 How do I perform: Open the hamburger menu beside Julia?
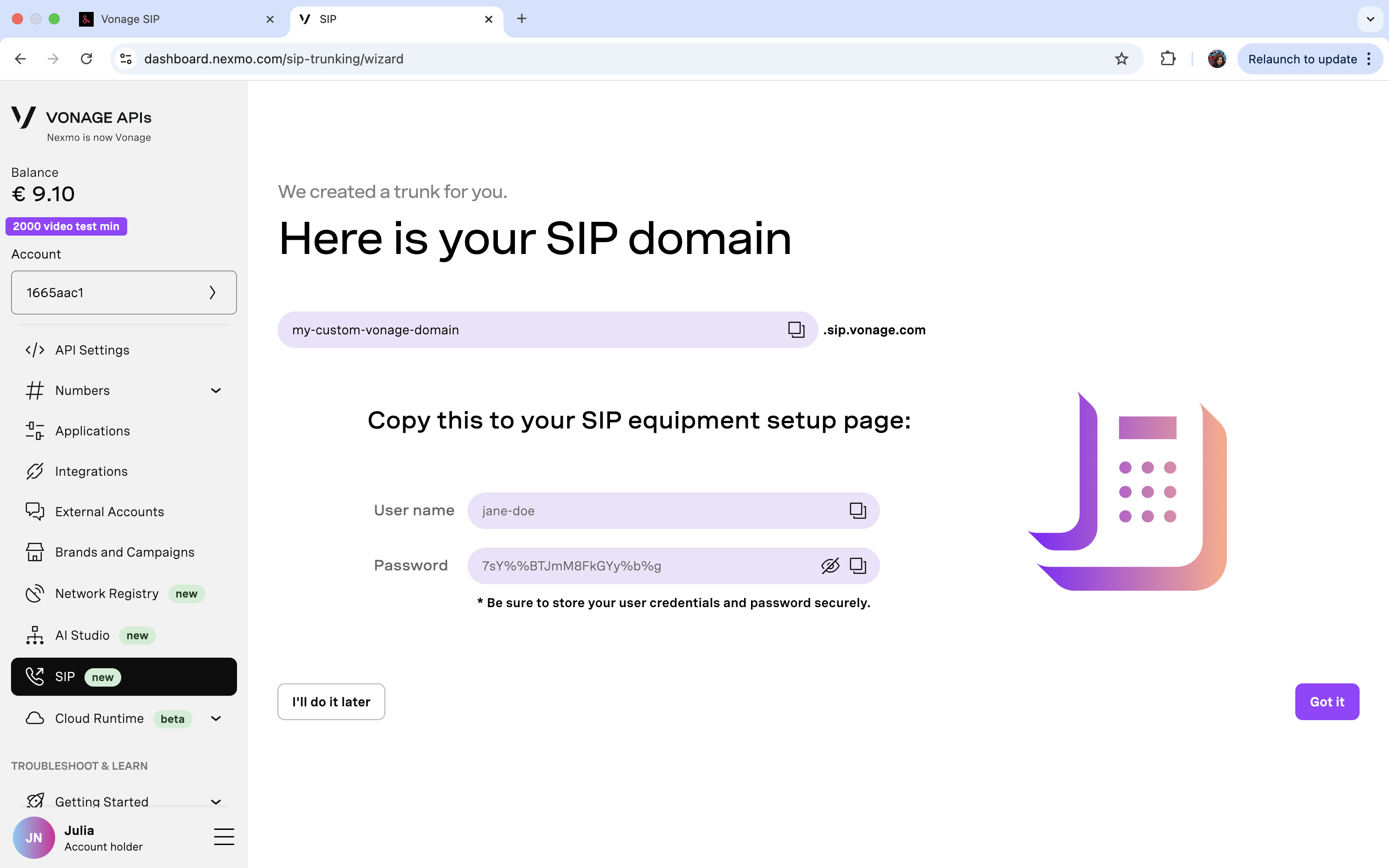point(224,837)
